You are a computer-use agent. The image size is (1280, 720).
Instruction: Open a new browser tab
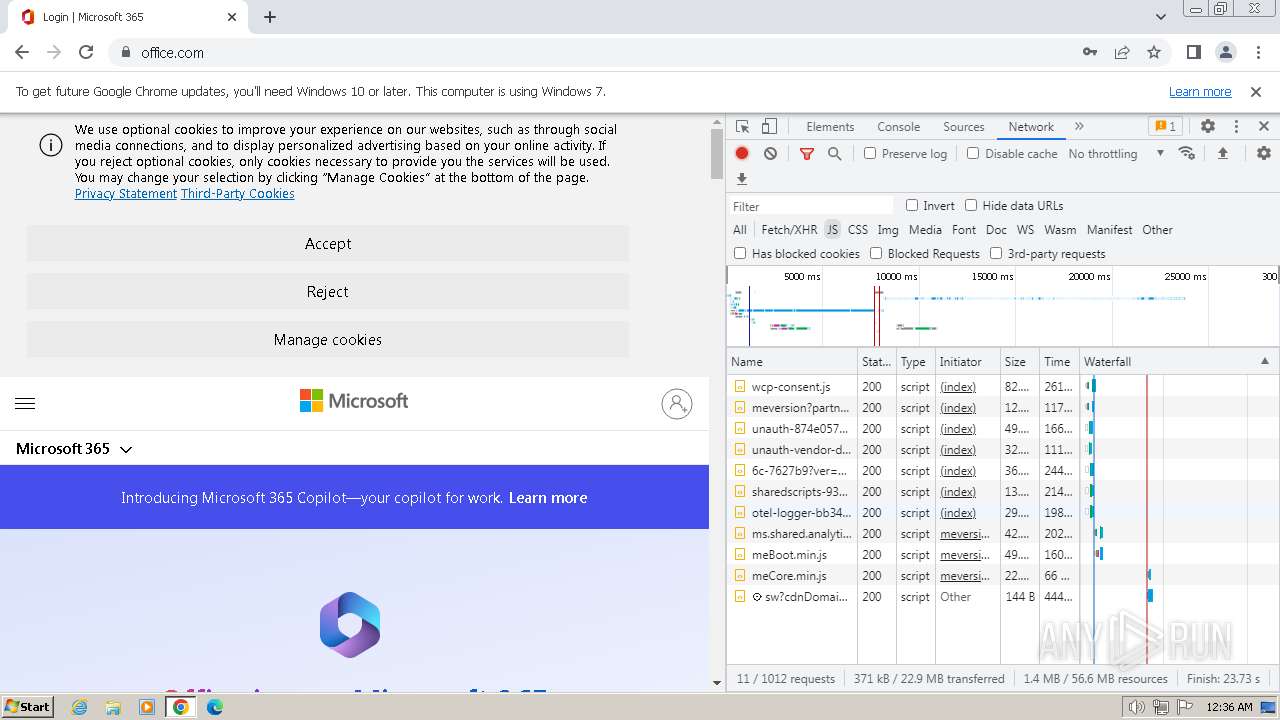point(270,17)
